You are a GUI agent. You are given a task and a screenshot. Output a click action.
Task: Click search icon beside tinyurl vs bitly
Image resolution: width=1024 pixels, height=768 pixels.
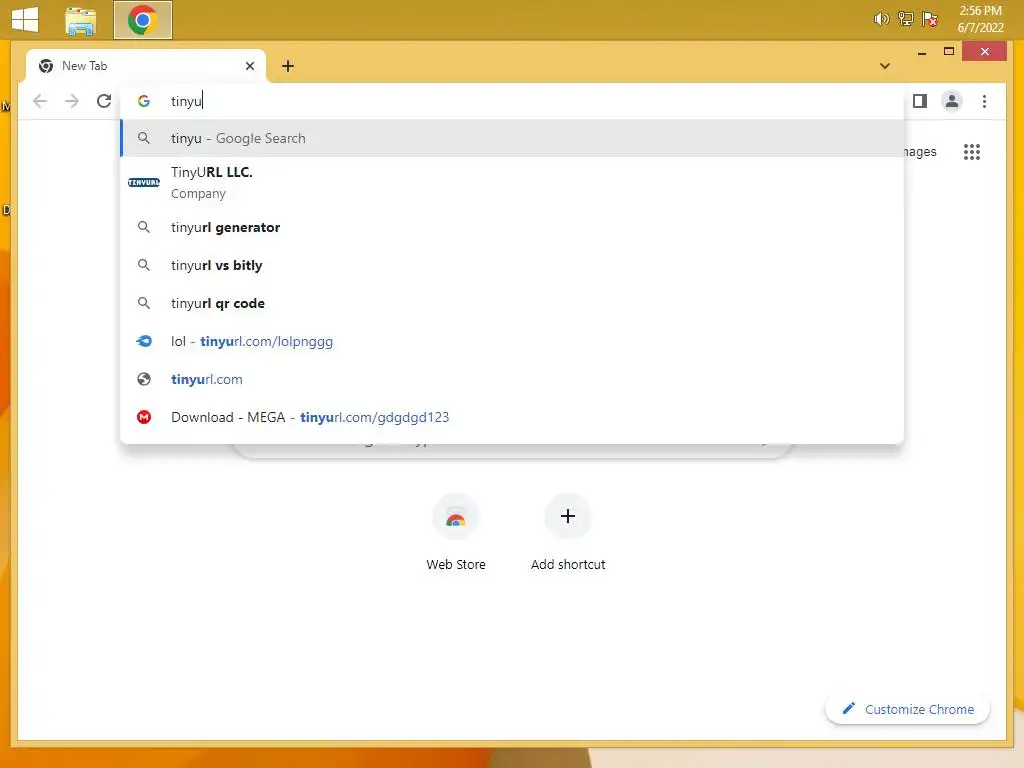click(x=144, y=265)
